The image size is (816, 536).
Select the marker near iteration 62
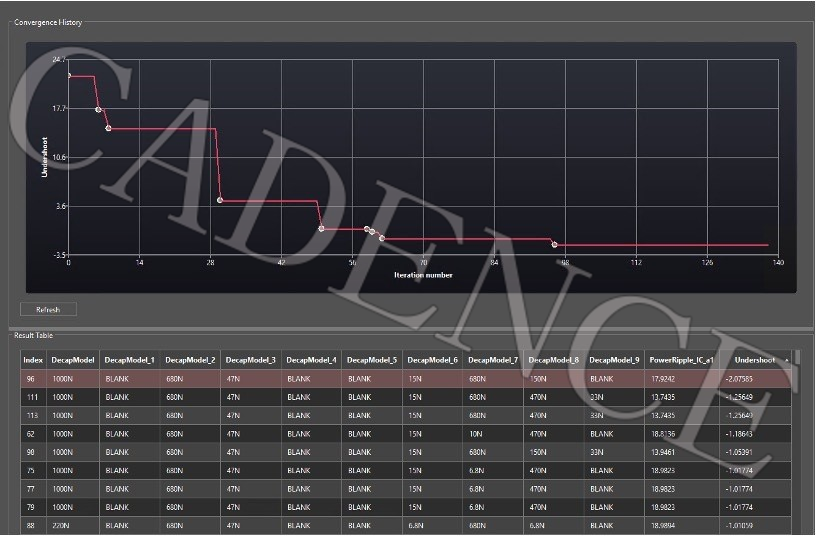[x=382, y=238]
